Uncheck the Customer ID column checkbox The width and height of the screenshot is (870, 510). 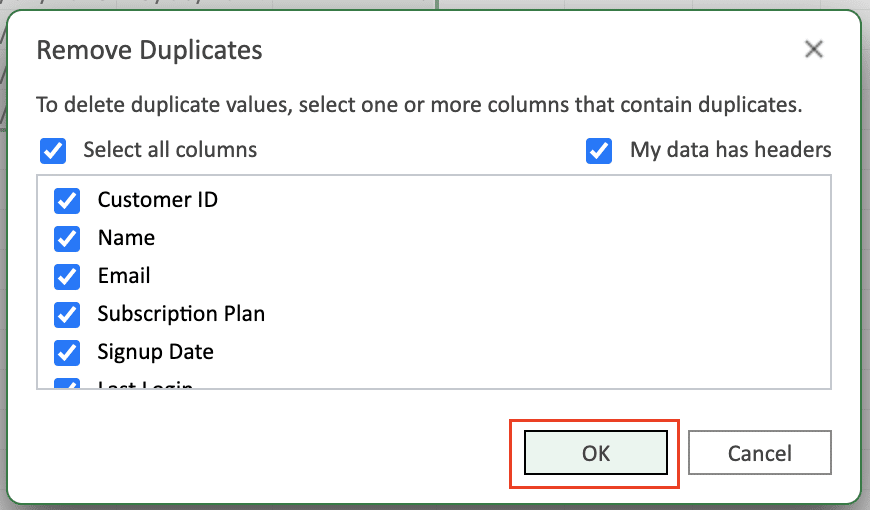tap(67, 200)
